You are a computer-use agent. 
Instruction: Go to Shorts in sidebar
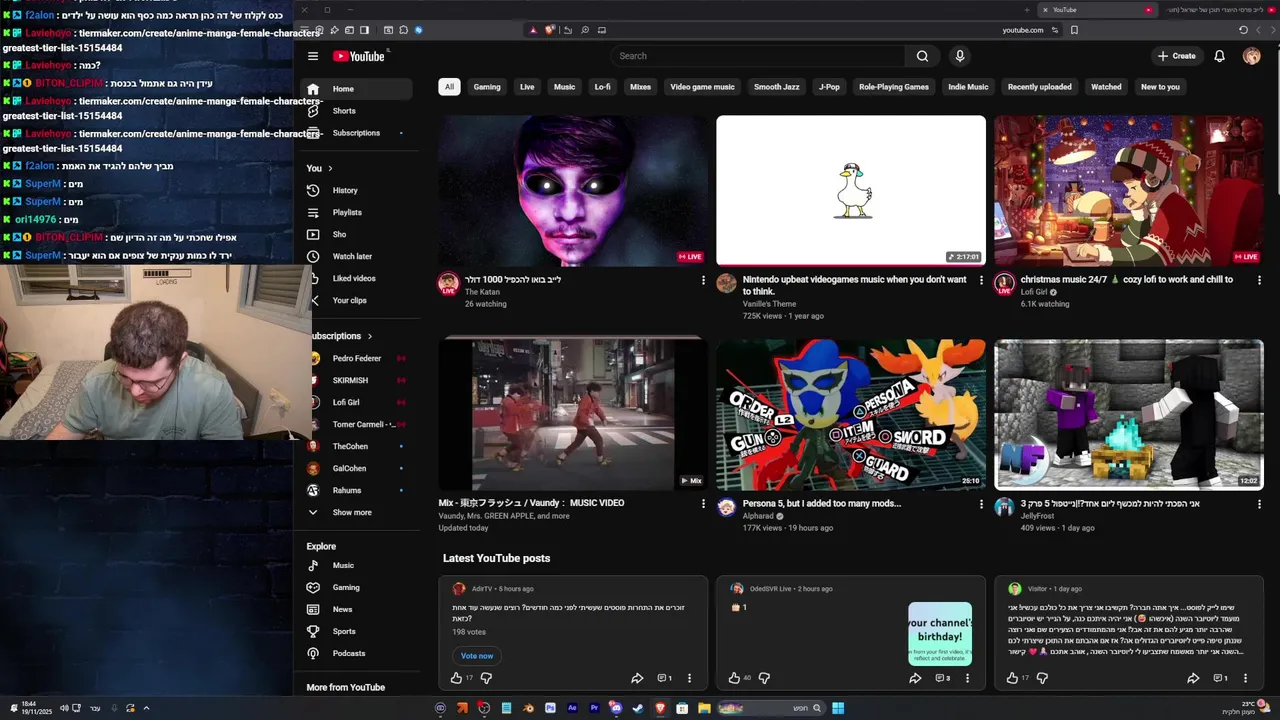coord(357,111)
